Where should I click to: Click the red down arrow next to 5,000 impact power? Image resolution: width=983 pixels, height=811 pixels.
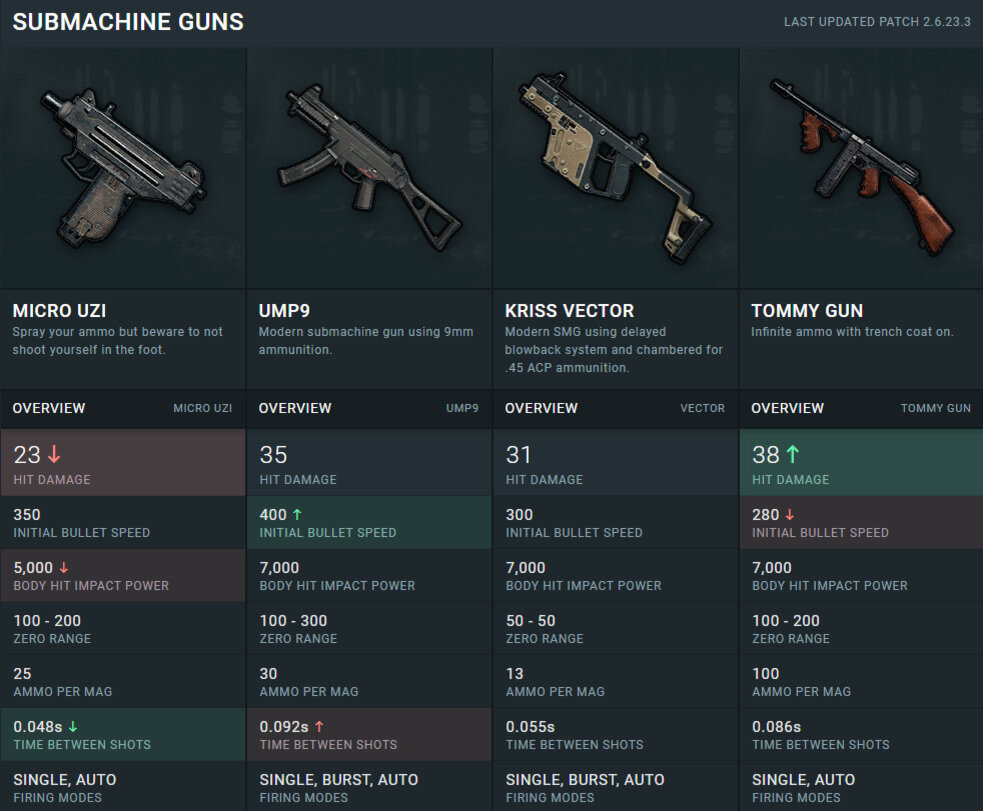point(64,568)
